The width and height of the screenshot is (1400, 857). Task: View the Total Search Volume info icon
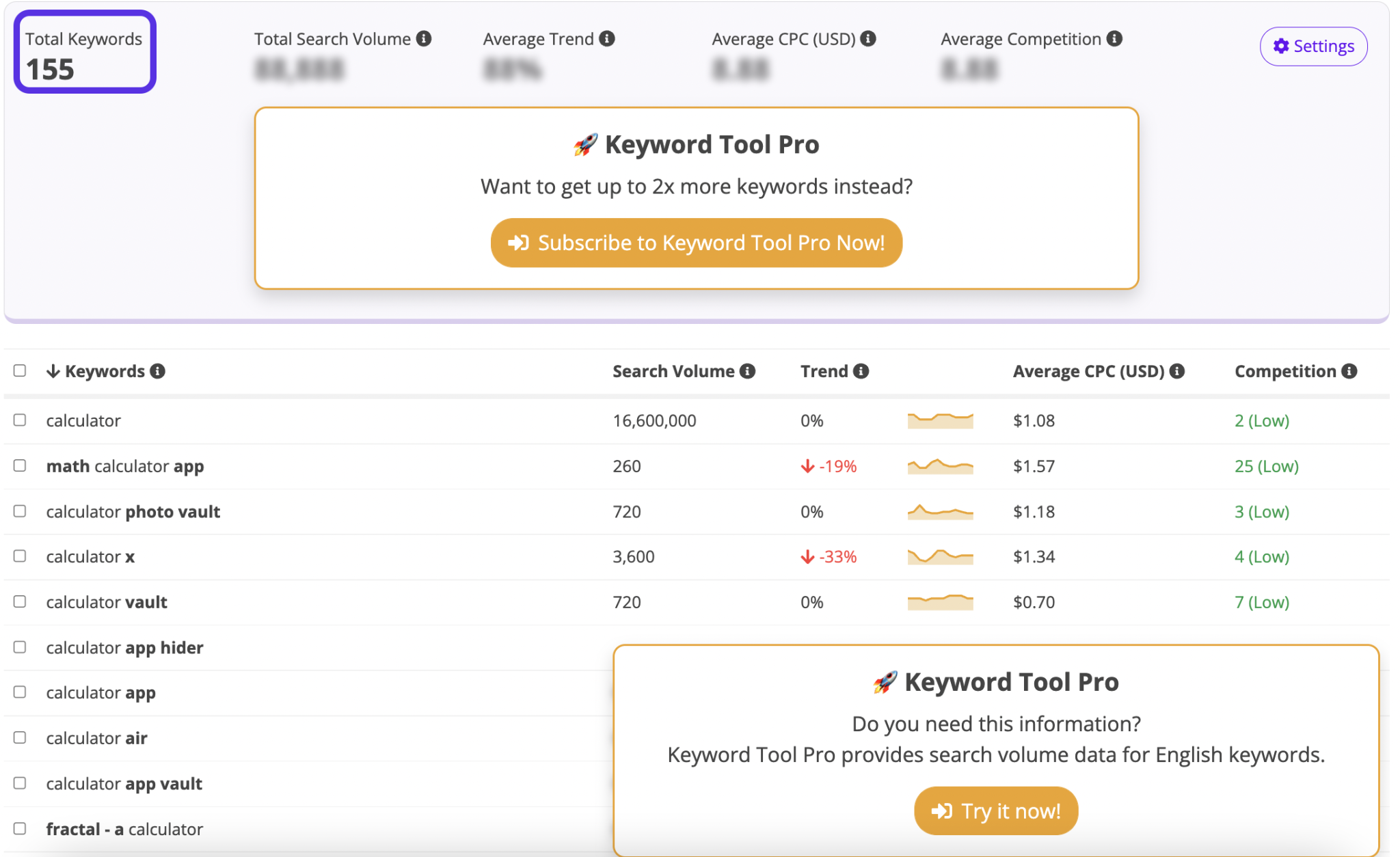(x=425, y=39)
